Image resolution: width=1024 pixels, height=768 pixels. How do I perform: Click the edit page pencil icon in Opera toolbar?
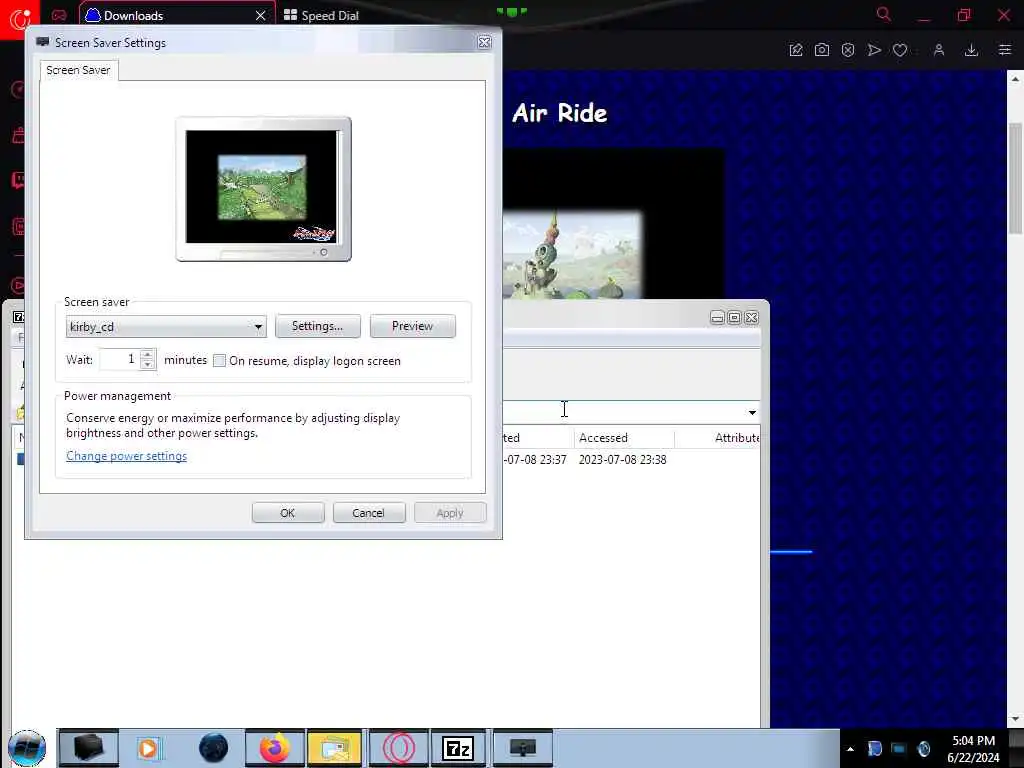(795, 50)
